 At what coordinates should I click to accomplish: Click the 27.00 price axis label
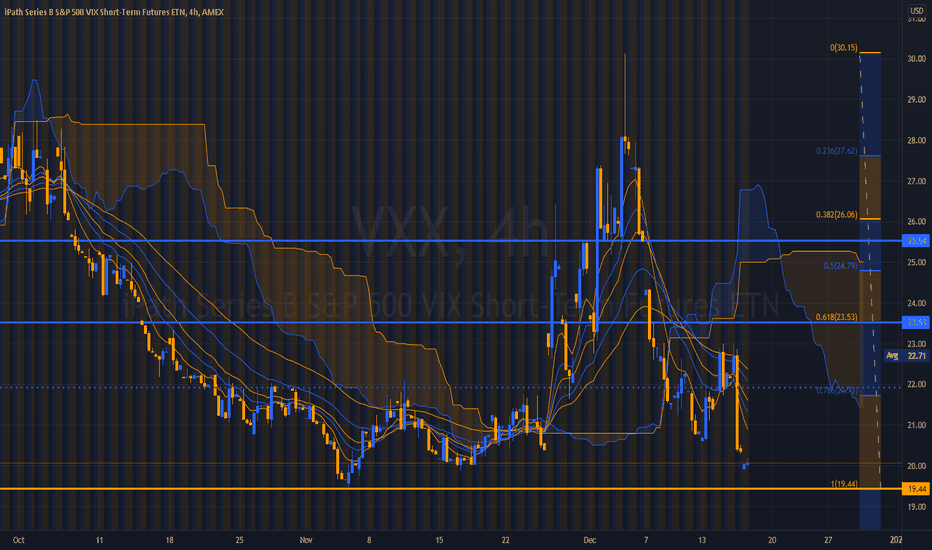point(917,181)
